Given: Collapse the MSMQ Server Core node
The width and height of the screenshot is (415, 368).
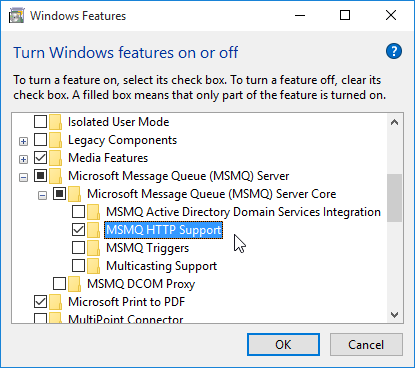Looking at the screenshot, I should [42, 195].
